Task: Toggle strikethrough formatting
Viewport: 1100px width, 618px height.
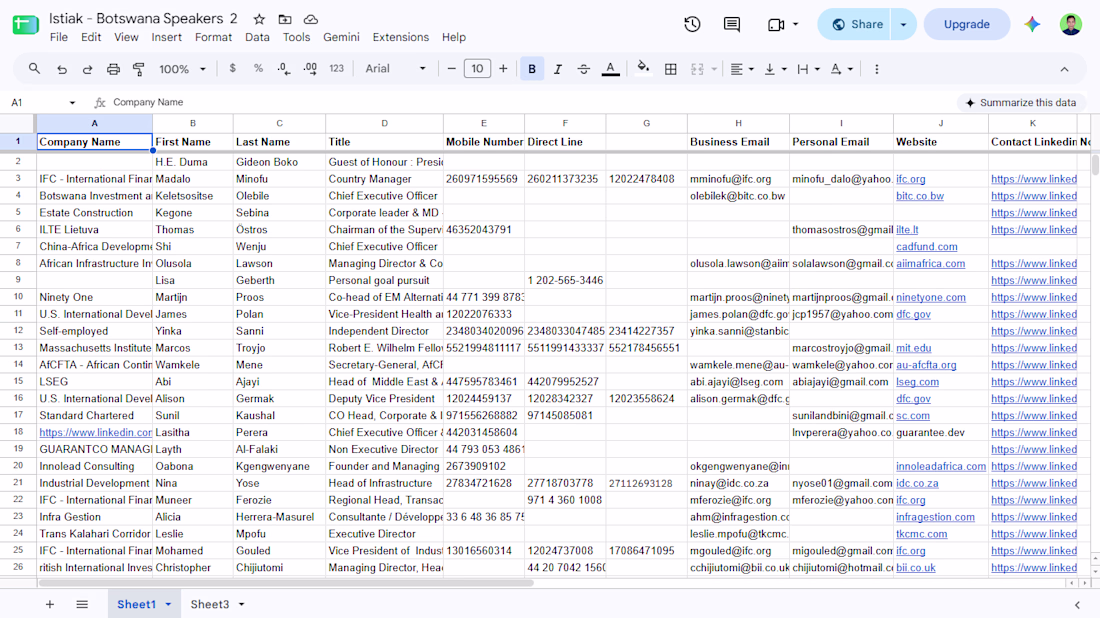Action: [583, 69]
